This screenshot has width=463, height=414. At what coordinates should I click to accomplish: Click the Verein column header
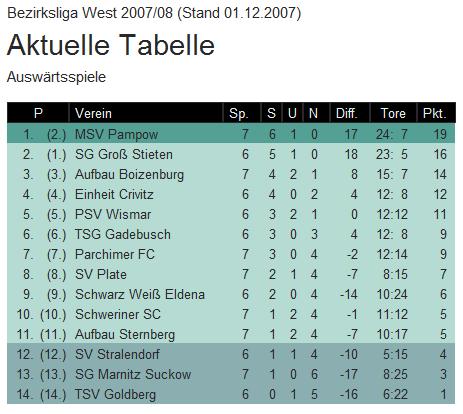pos(93,113)
